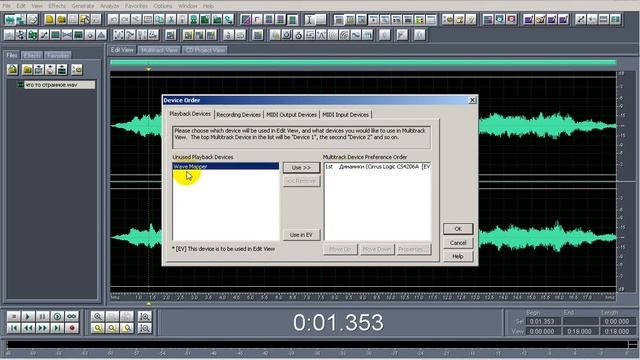Start playback with the Play button
The image size is (640, 360).
[x=28, y=316]
